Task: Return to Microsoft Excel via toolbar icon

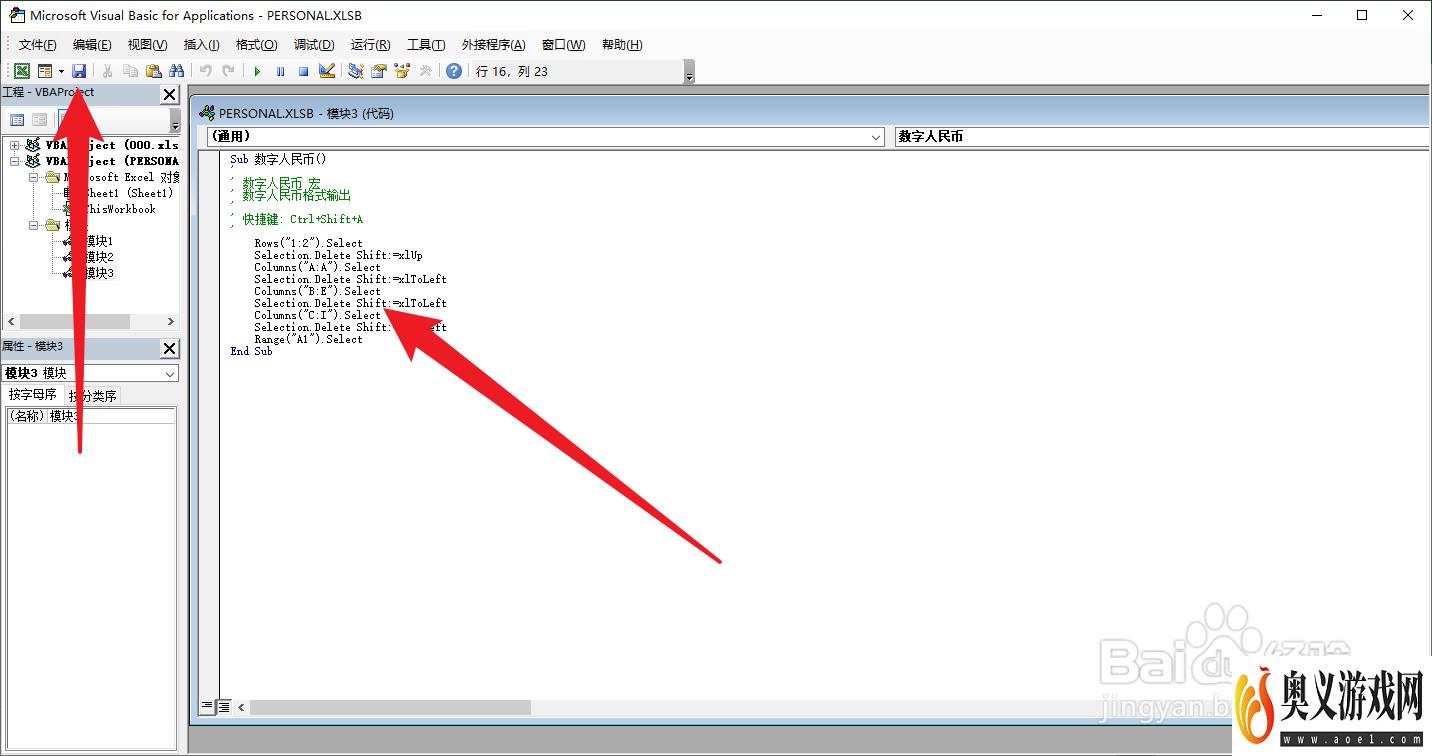Action: coord(21,71)
